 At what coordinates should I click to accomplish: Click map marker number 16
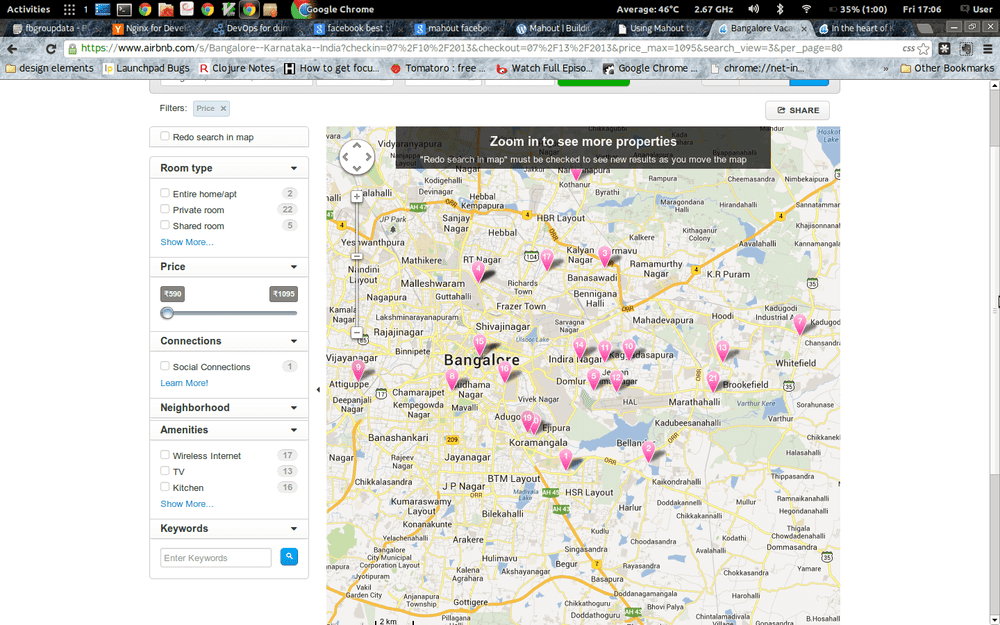504,371
